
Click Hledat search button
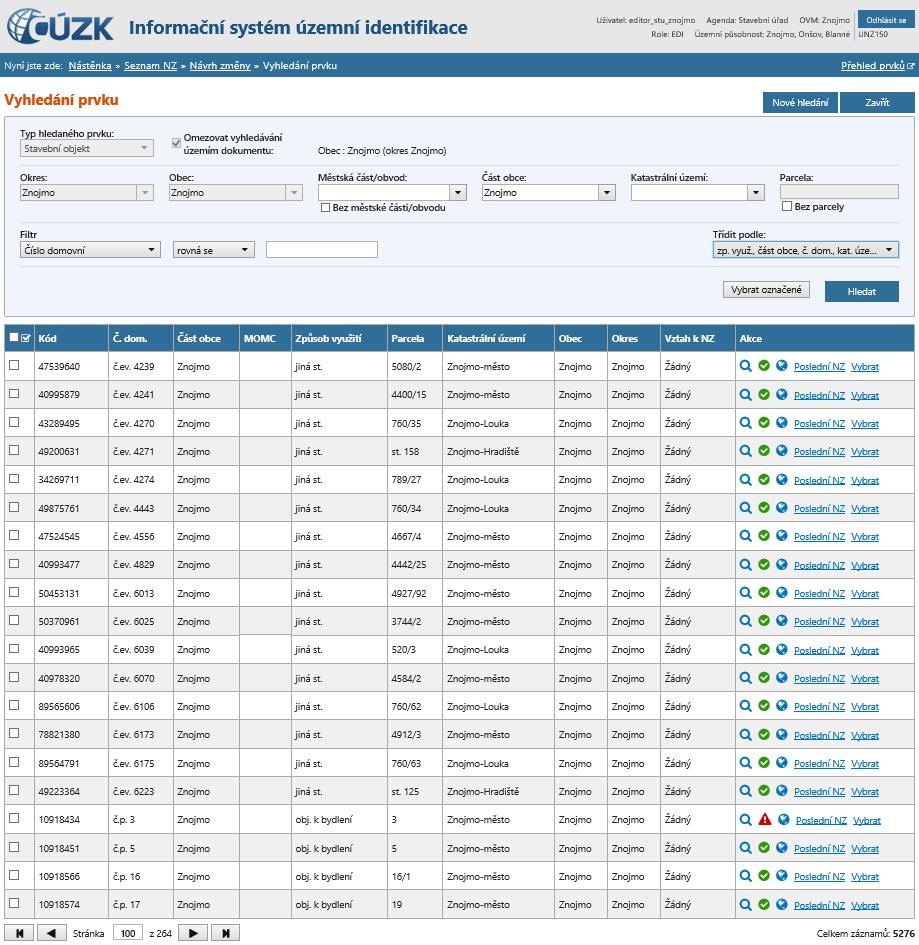pyautogui.click(x=862, y=291)
